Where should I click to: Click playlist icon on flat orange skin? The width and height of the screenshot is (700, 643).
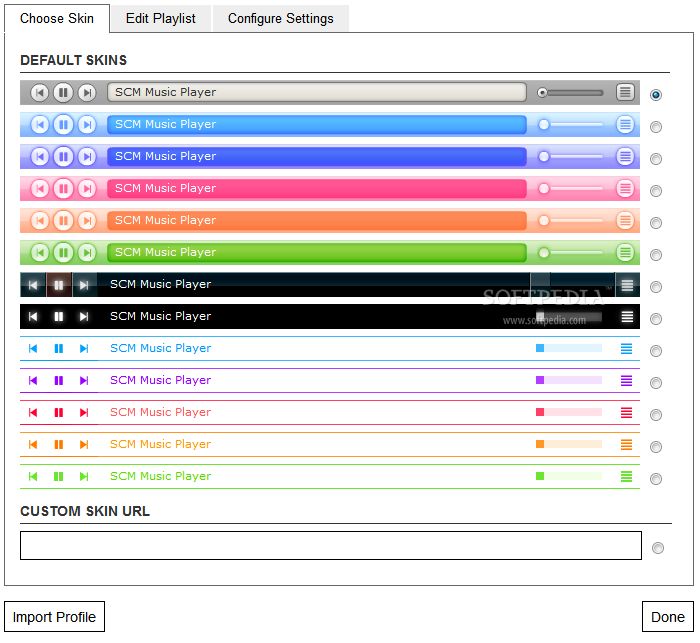pos(626,445)
